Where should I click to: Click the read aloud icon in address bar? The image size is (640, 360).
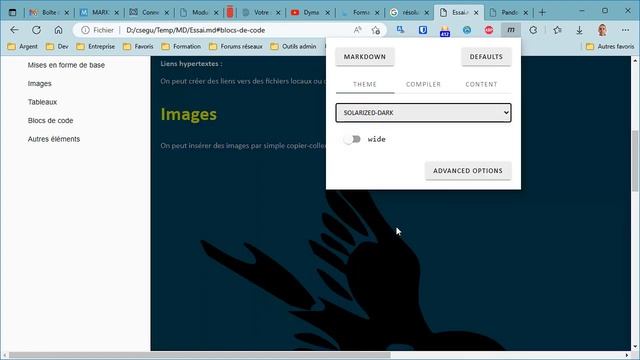pyautogui.click(x=358, y=30)
